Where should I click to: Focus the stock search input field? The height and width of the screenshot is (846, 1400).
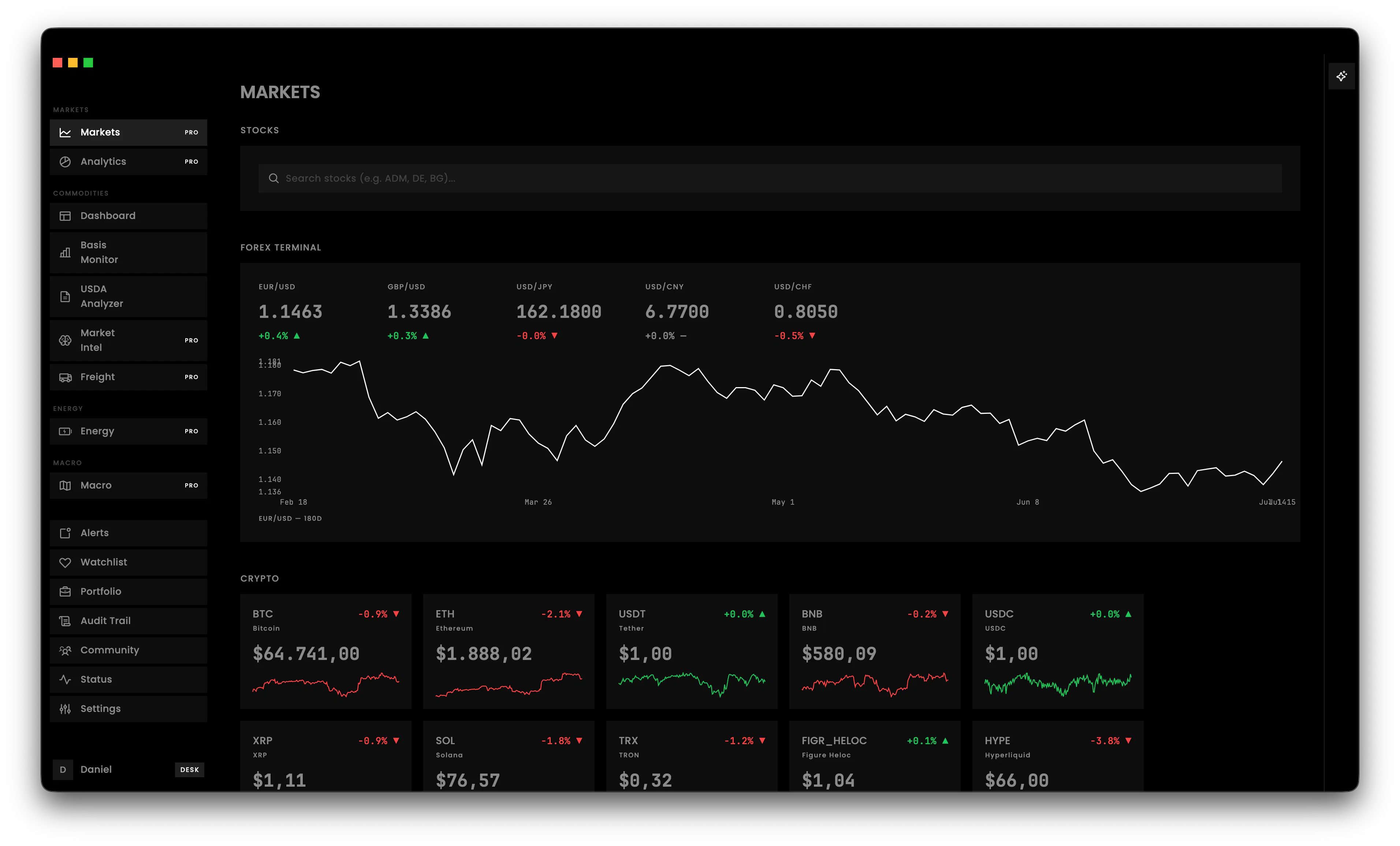point(770,178)
